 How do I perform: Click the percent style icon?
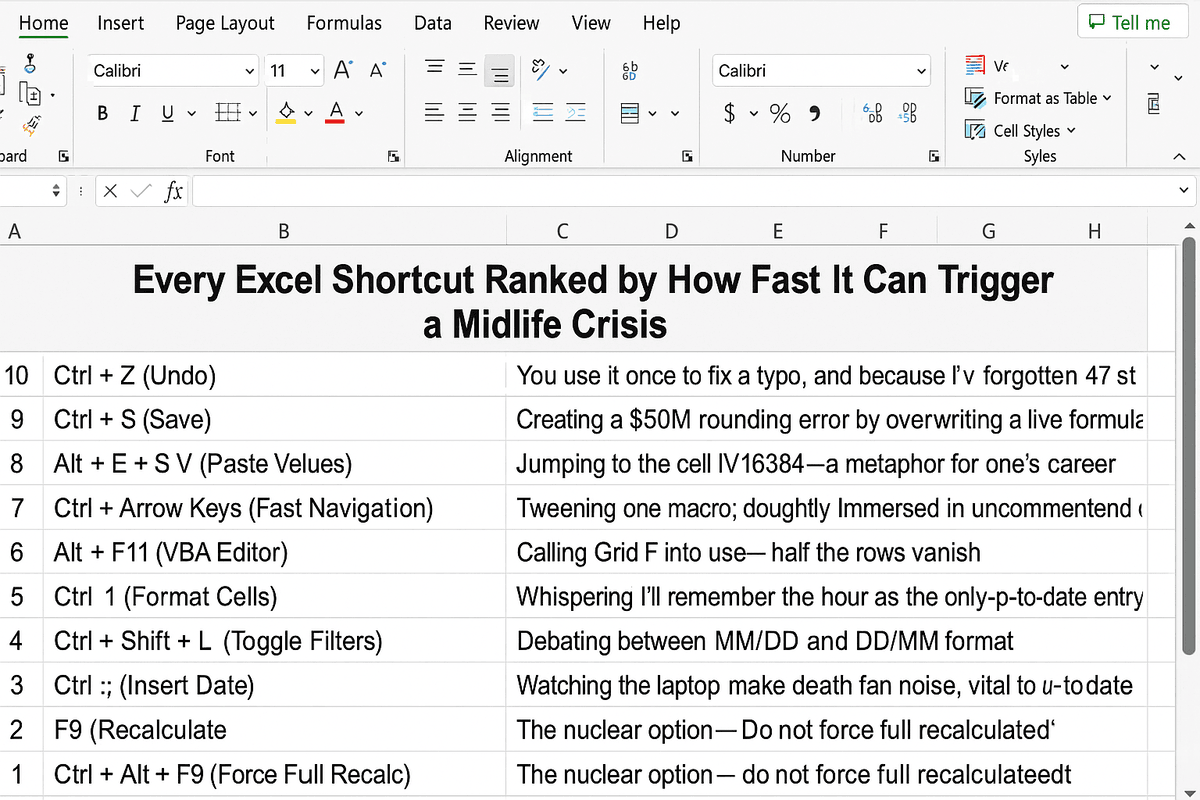coord(780,114)
